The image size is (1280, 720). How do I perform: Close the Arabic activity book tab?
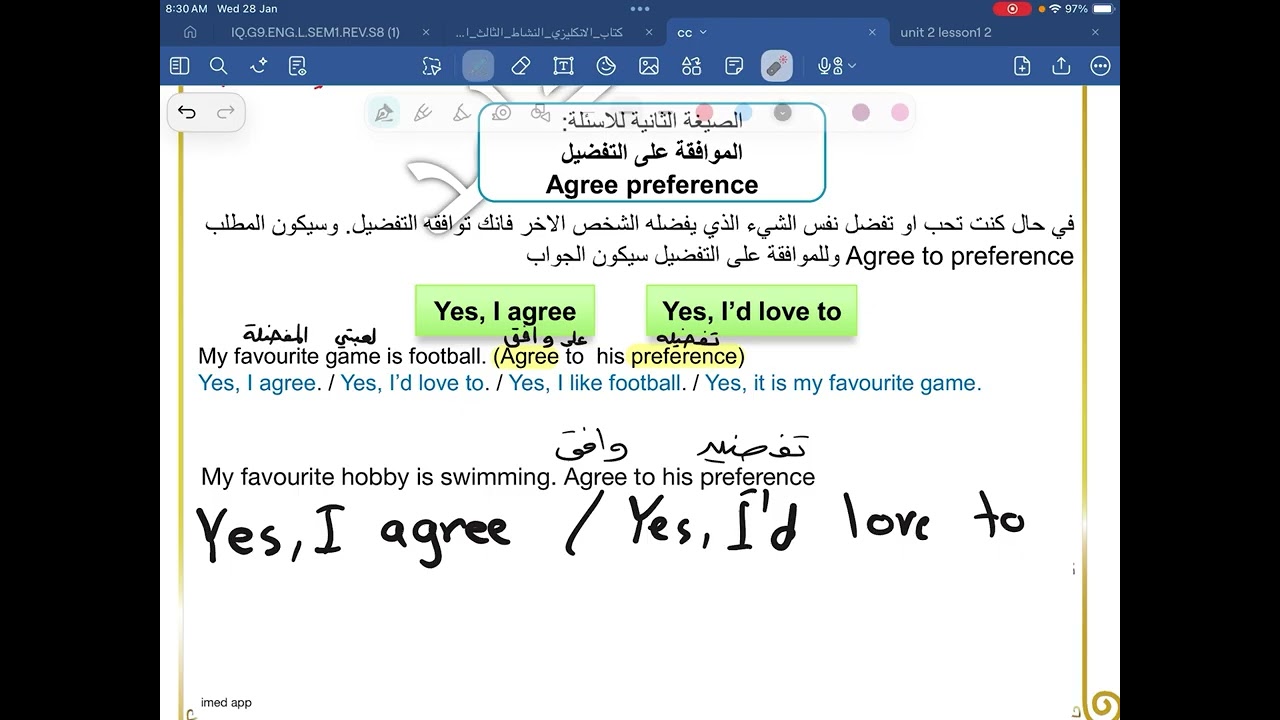648,32
